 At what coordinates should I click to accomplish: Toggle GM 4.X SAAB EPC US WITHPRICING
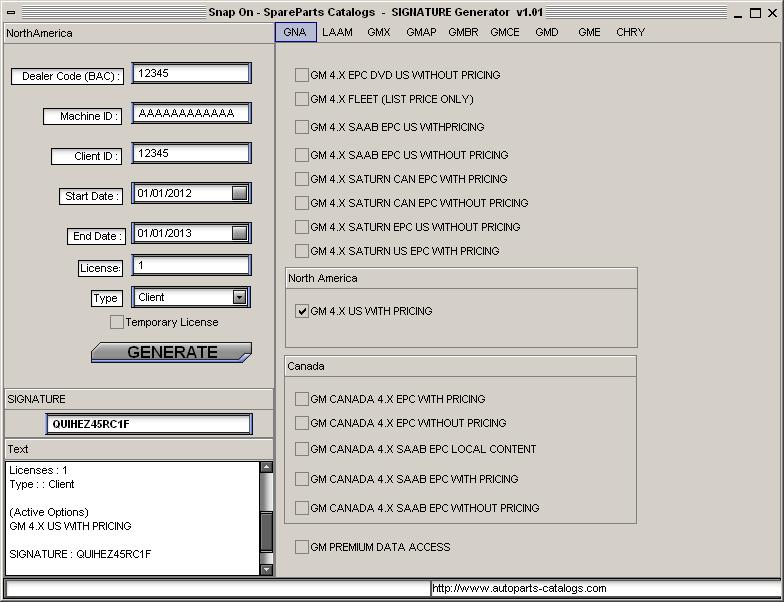tap(302, 127)
